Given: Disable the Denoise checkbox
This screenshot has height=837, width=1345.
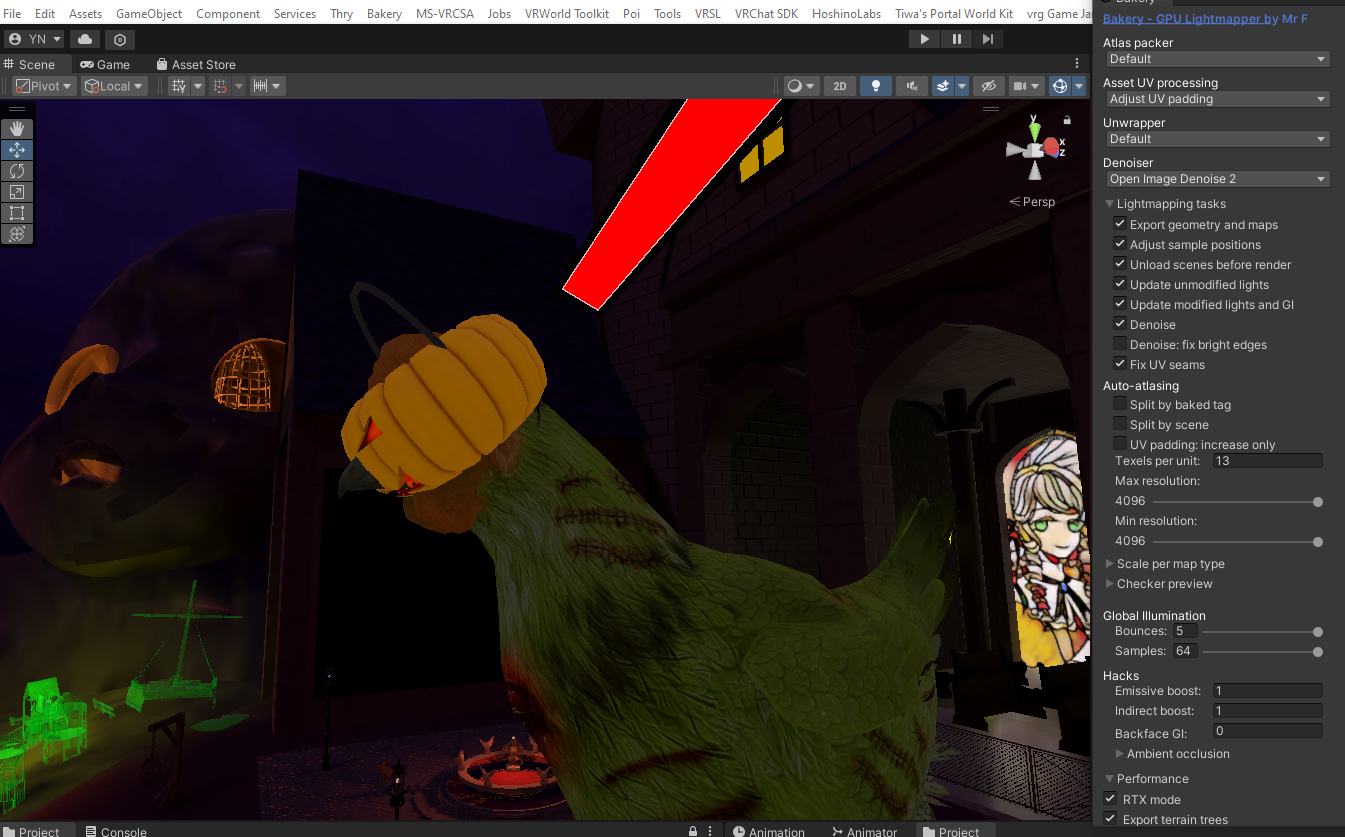Looking at the screenshot, I should pos(1120,324).
